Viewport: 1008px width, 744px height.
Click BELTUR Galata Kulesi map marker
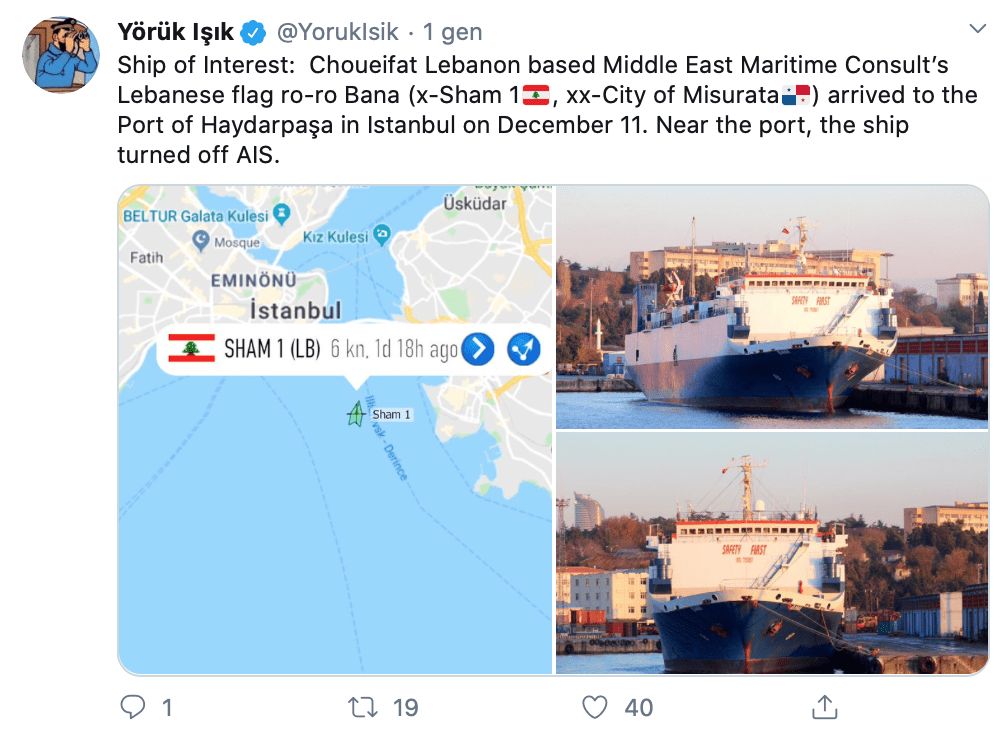point(281,214)
